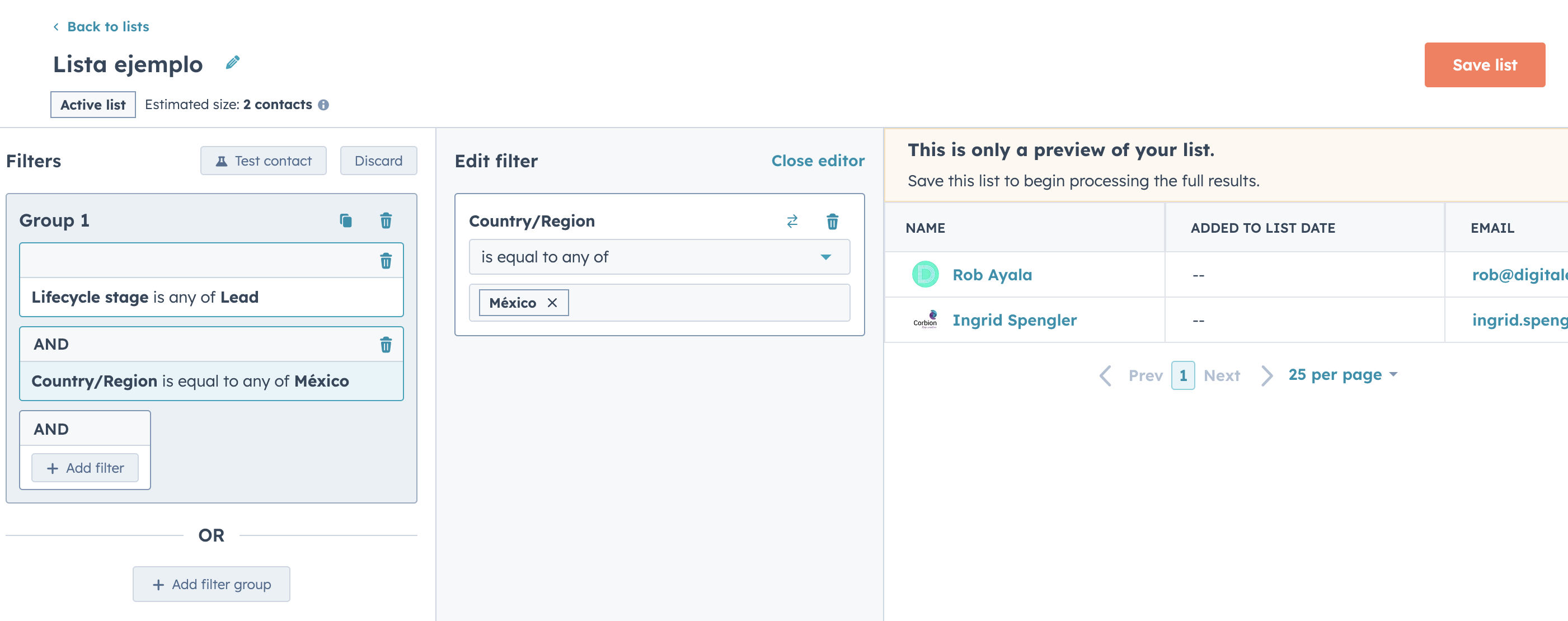
Task: Open the 'is equal to any of' dropdown
Action: coord(659,257)
